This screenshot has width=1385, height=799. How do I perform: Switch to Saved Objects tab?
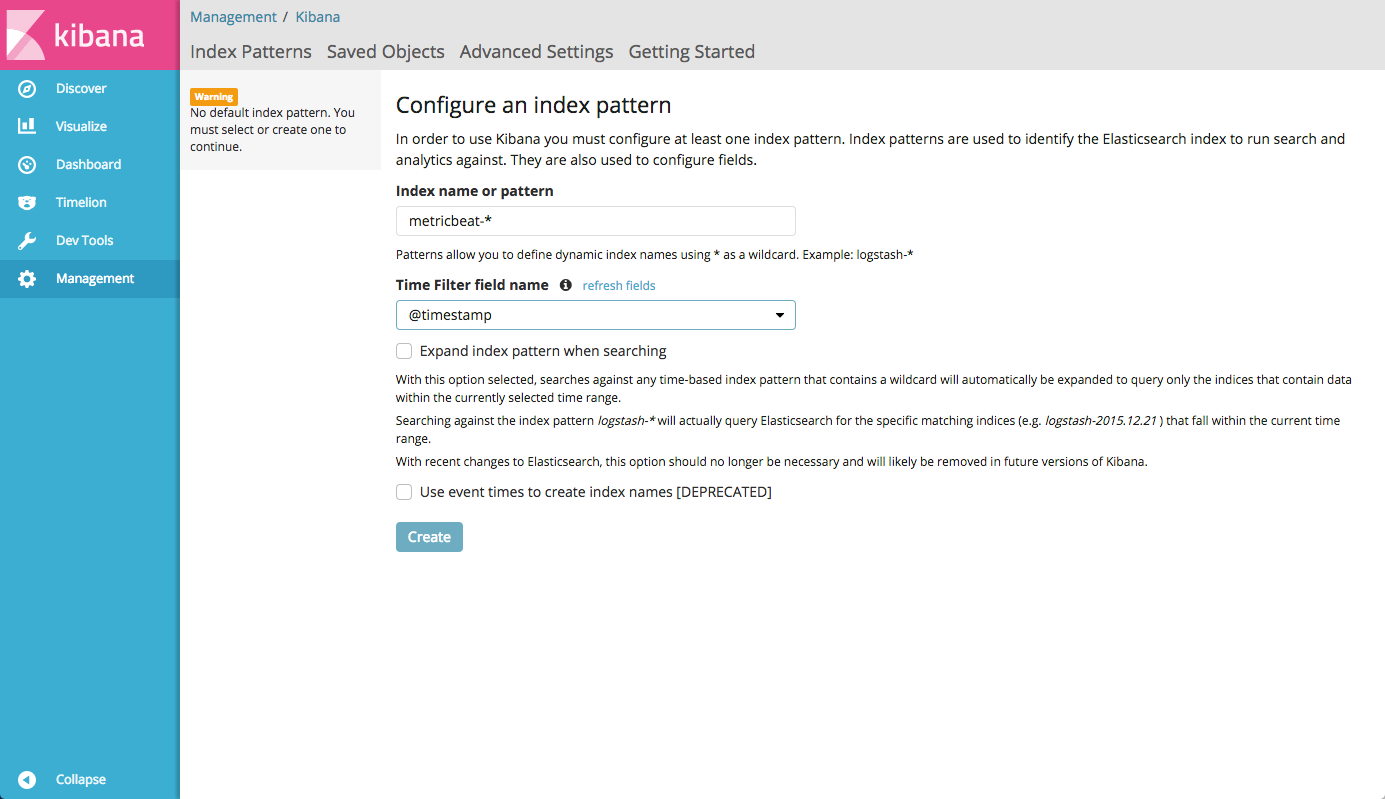(x=386, y=52)
